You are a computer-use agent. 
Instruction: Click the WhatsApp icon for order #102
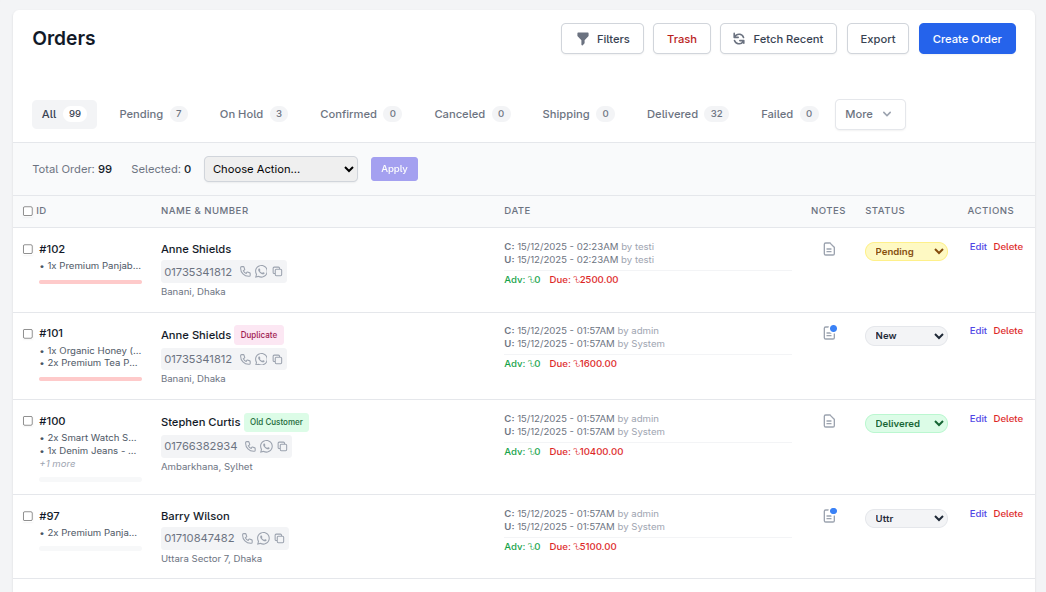261,272
